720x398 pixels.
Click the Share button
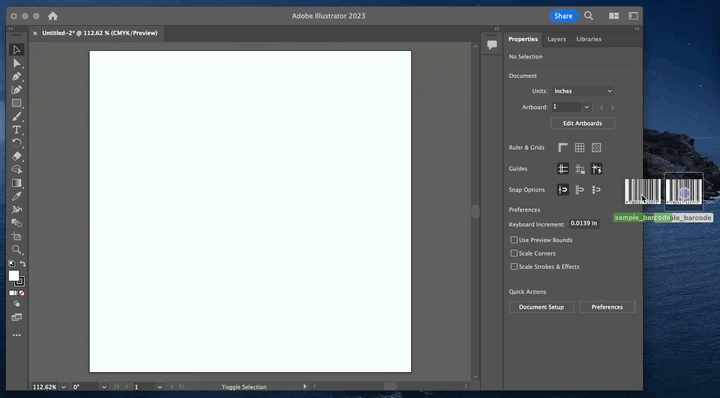coord(563,16)
